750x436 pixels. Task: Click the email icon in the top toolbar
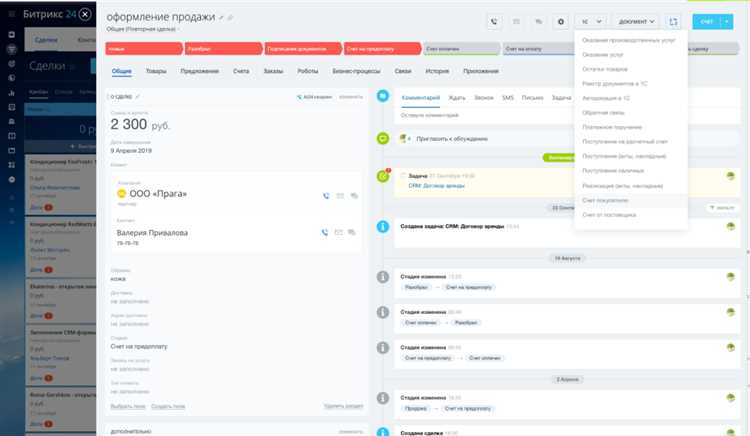[x=517, y=22]
